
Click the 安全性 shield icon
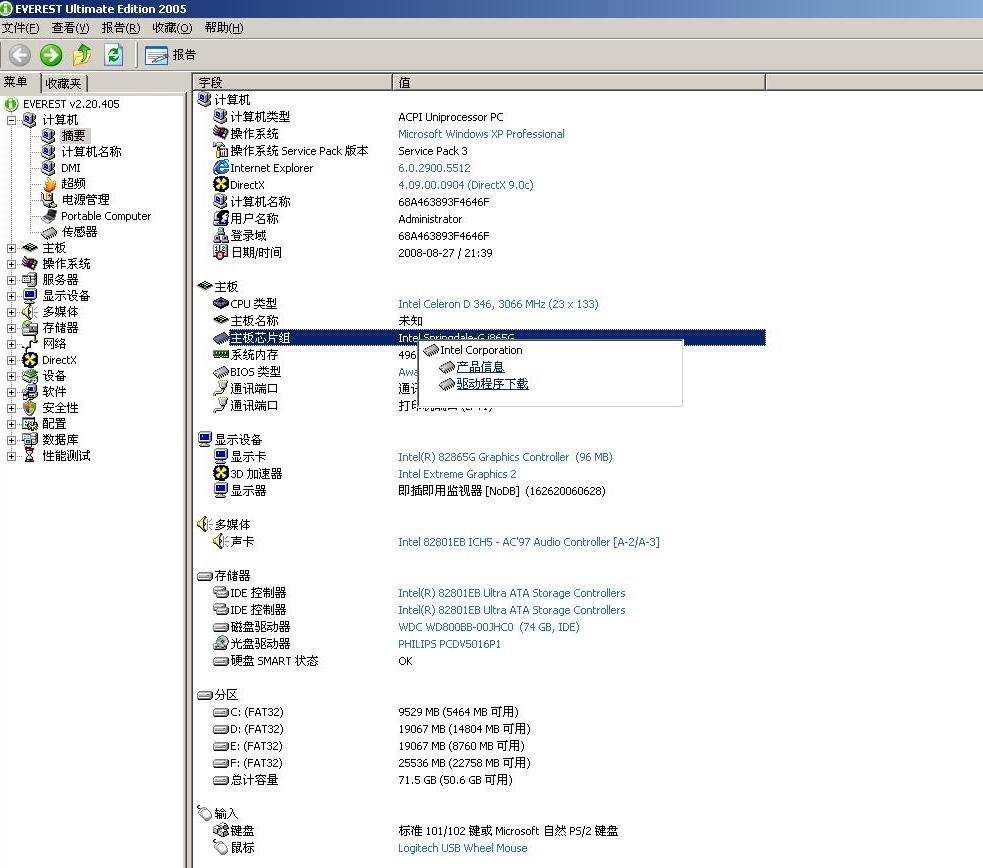tap(29, 408)
